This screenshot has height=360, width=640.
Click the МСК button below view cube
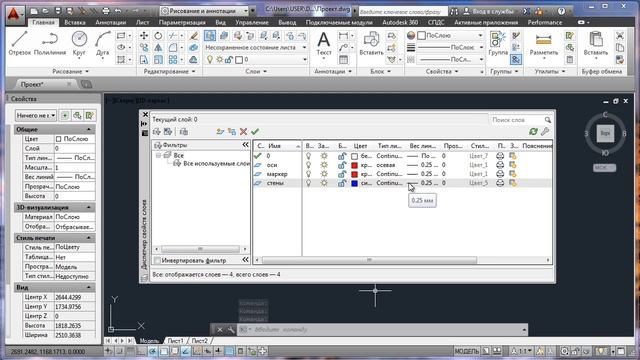[604, 167]
